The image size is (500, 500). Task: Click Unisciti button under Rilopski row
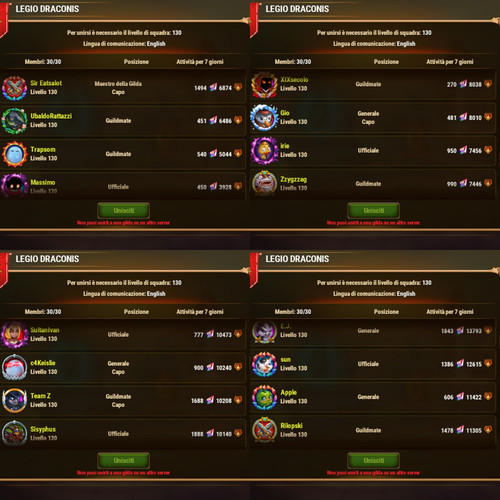click(374, 461)
